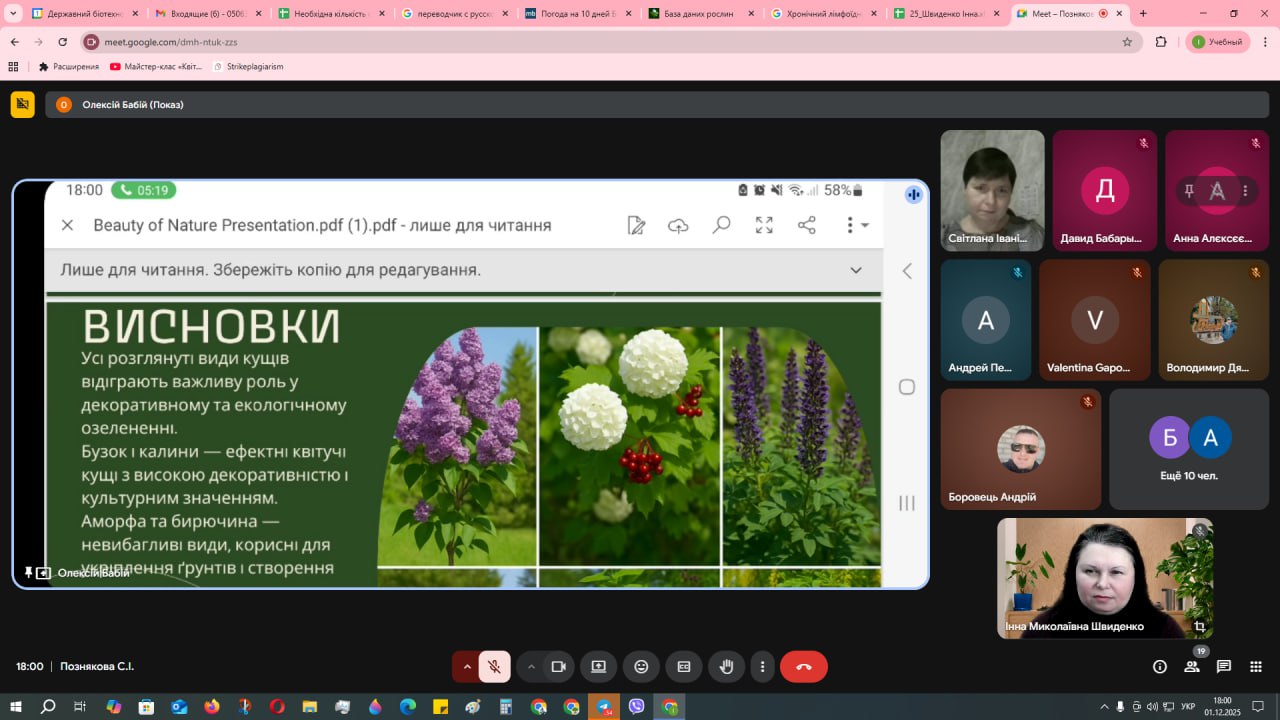Unmute the microphone in Meet

point(494,666)
